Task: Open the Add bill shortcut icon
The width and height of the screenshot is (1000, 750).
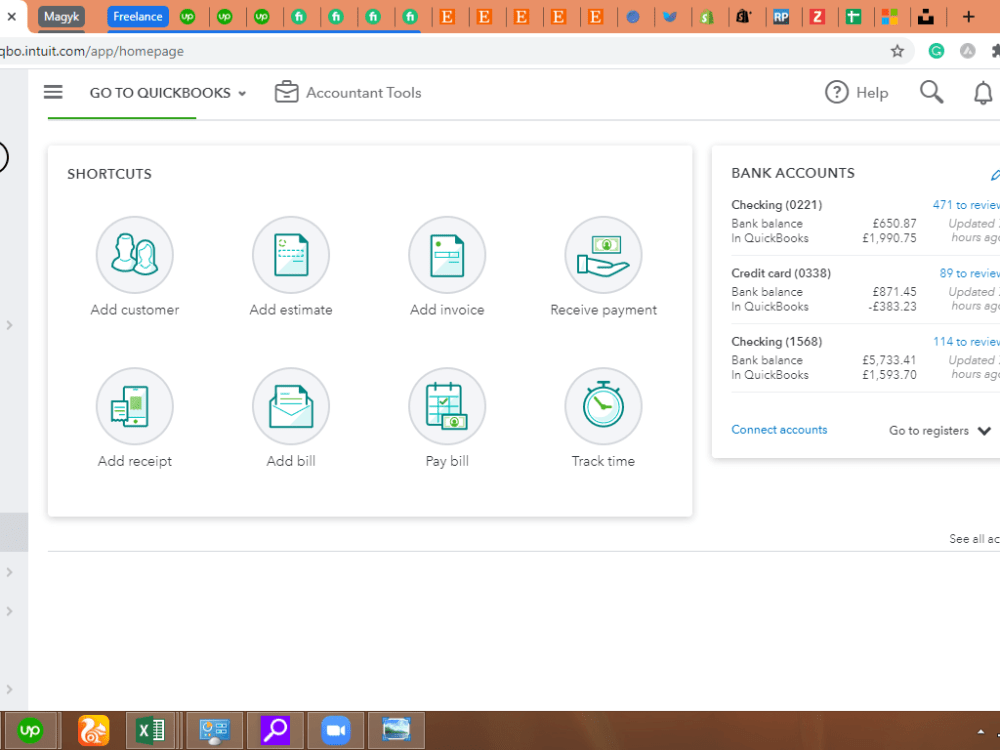Action: pos(290,406)
